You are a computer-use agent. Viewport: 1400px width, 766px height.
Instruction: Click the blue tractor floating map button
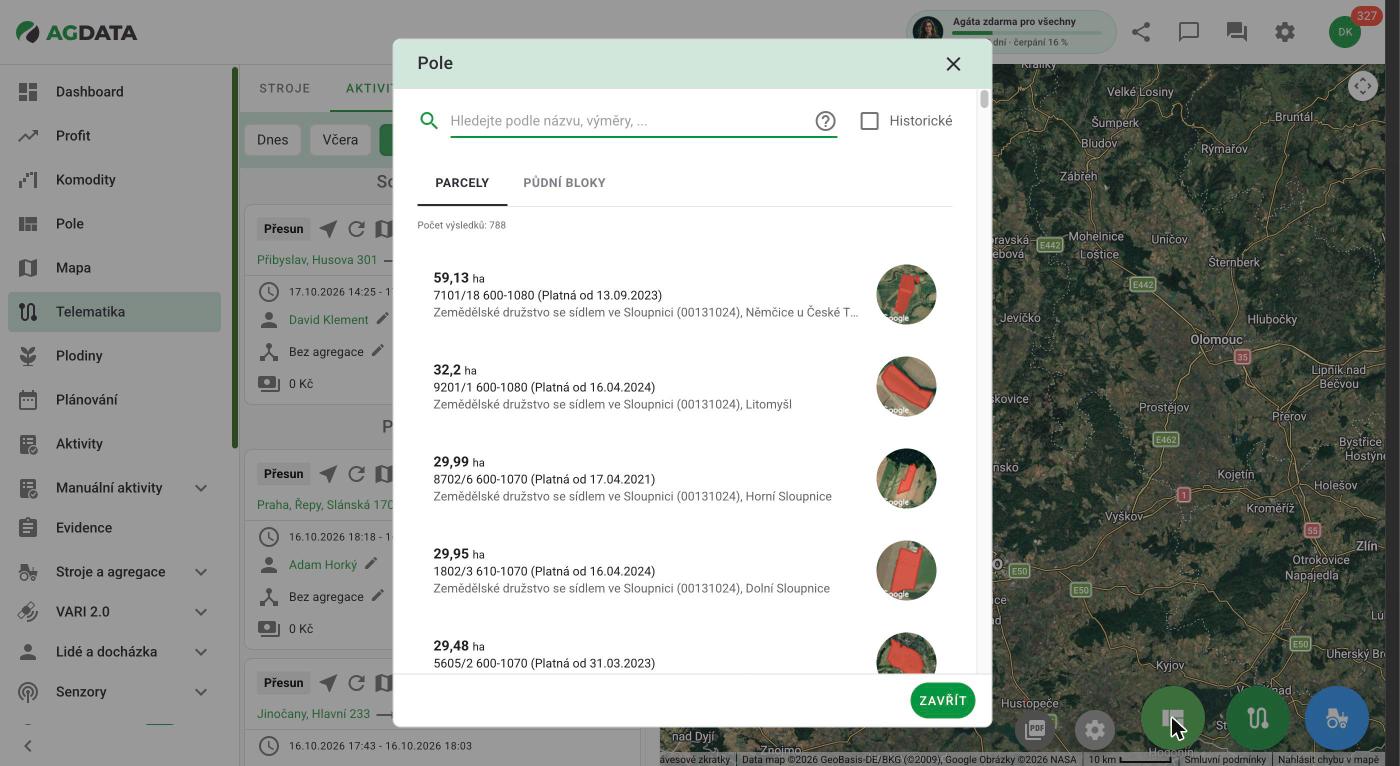coord(1337,718)
